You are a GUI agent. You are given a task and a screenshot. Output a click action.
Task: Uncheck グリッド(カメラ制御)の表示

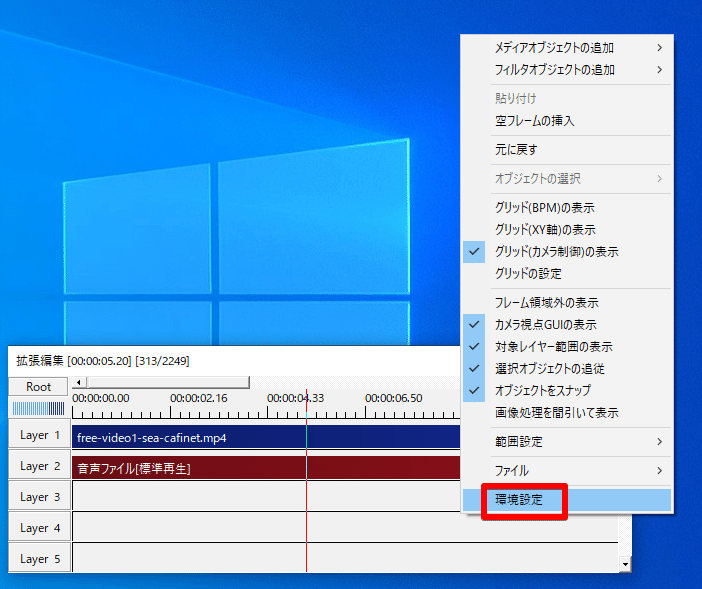pos(567,252)
